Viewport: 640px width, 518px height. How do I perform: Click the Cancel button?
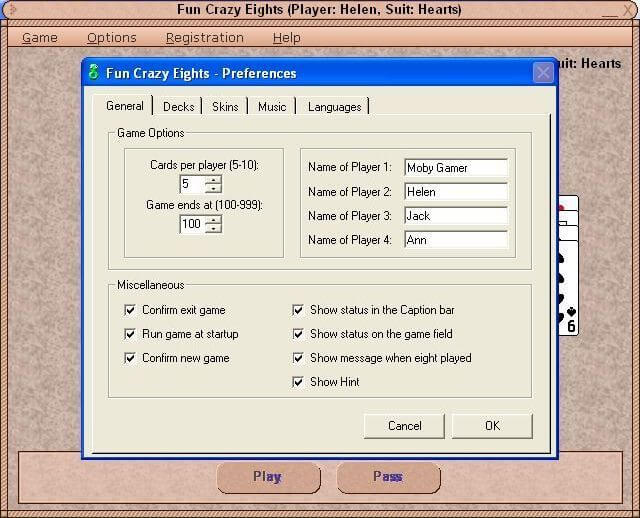(x=404, y=426)
